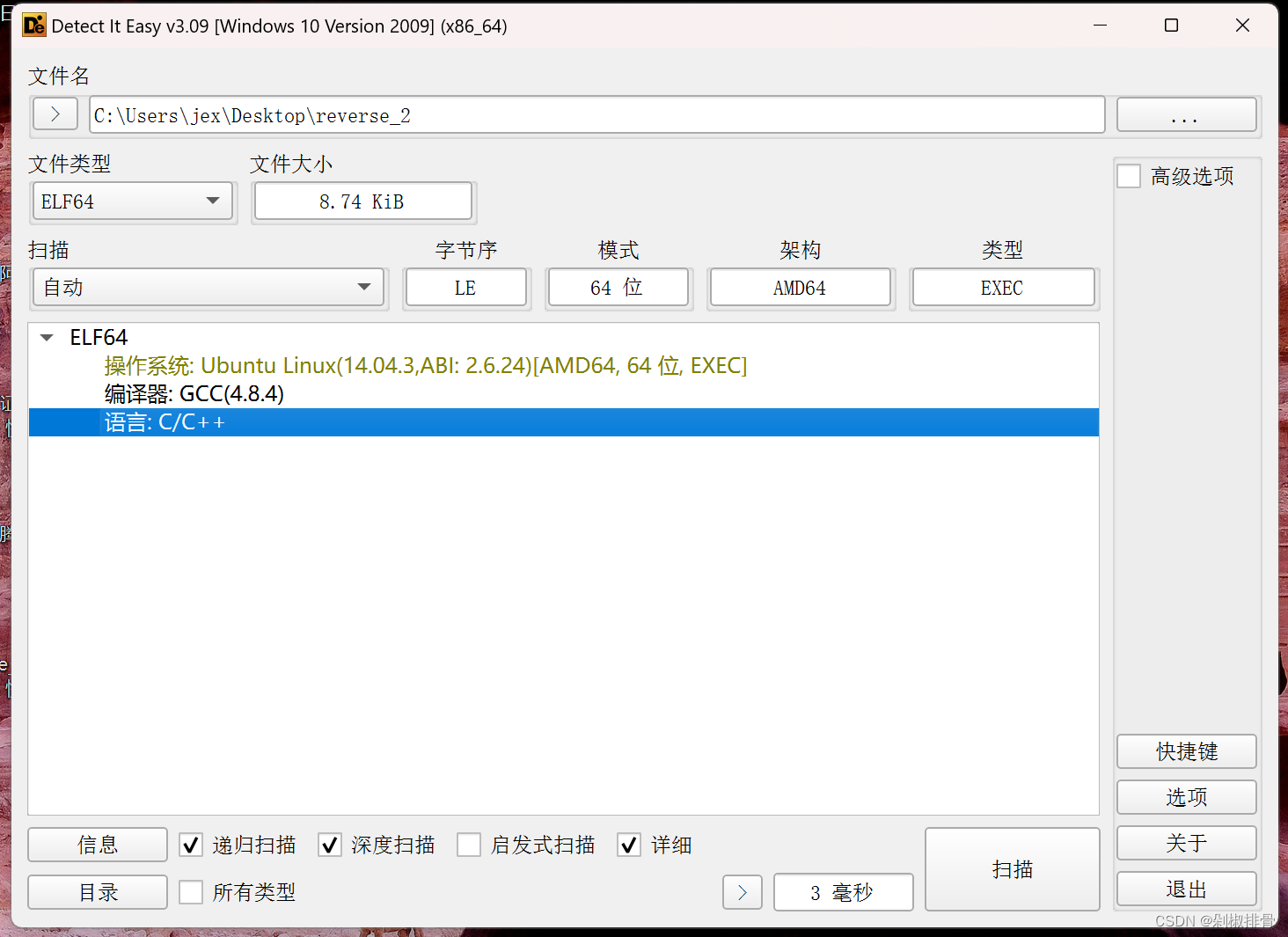
Task: Toggle the 递归扫描 checkbox
Action: pyautogui.click(x=191, y=845)
